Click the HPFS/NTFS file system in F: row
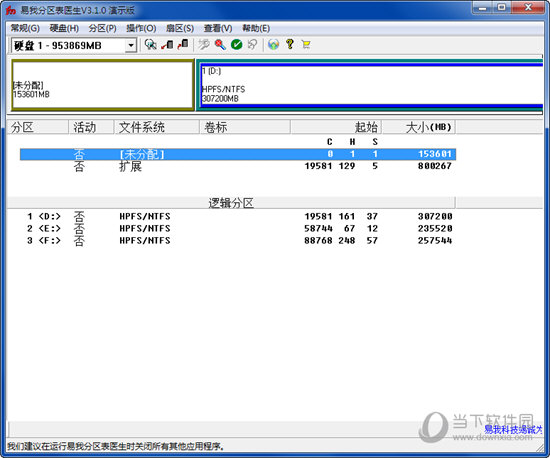The height and width of the screenshot is (458, 550). click(x=145, y=241)
